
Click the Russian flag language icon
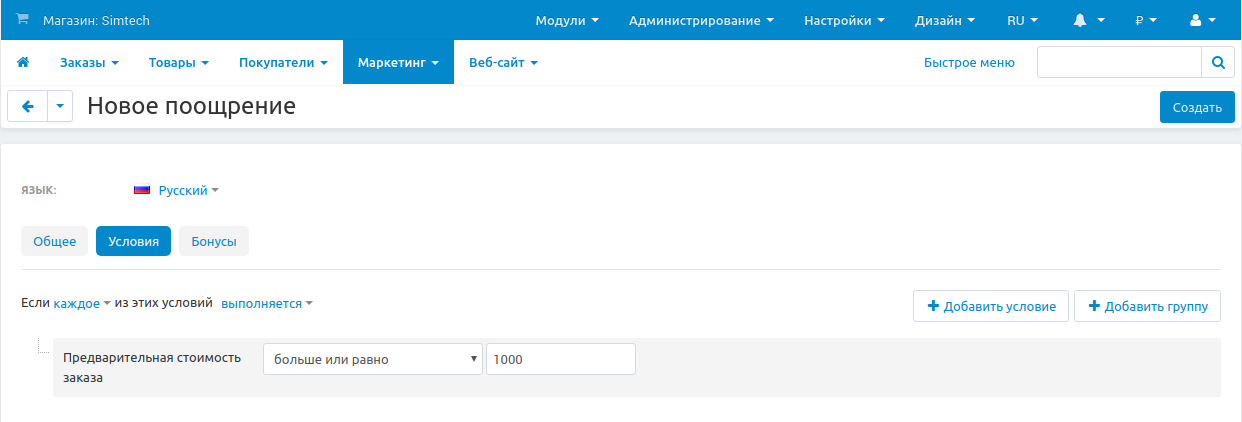coord(142,190)
